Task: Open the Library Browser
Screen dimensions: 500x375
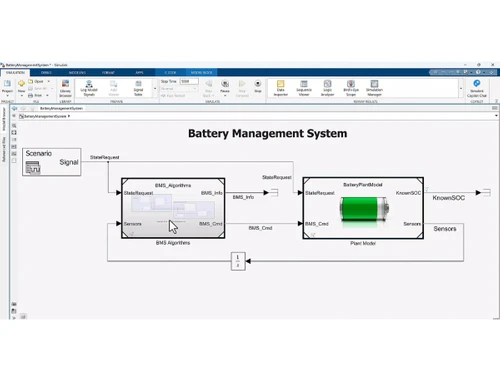Action: pyautogui.click(x=65, y=88)
